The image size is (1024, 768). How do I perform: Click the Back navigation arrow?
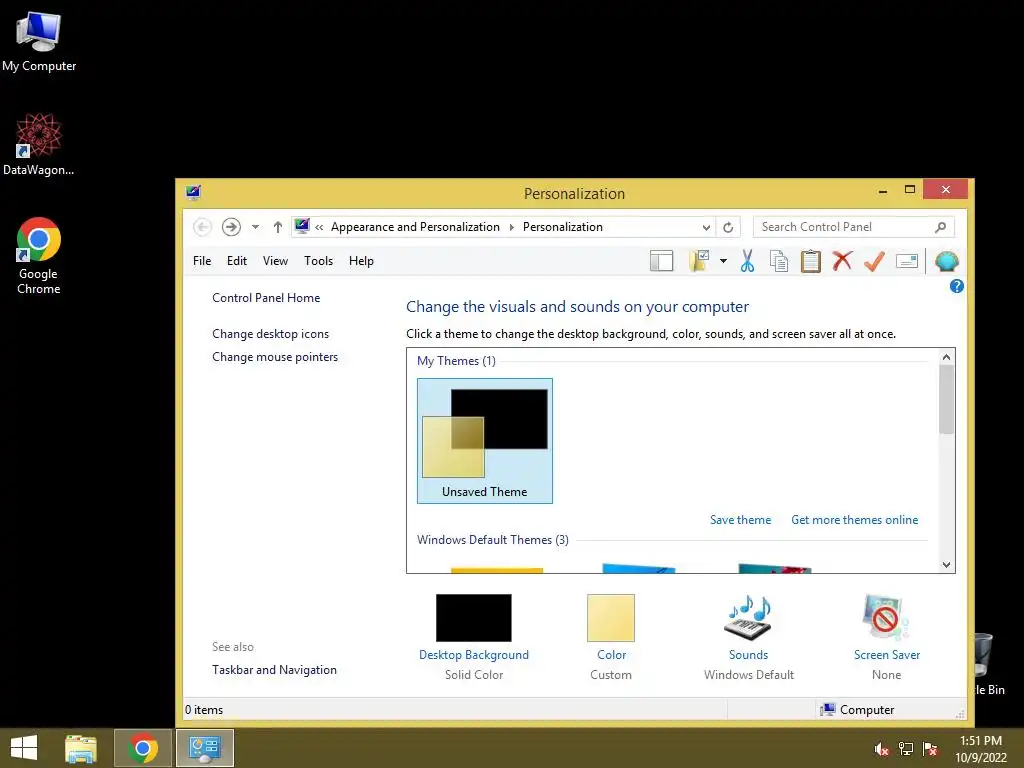coord(202,227)
